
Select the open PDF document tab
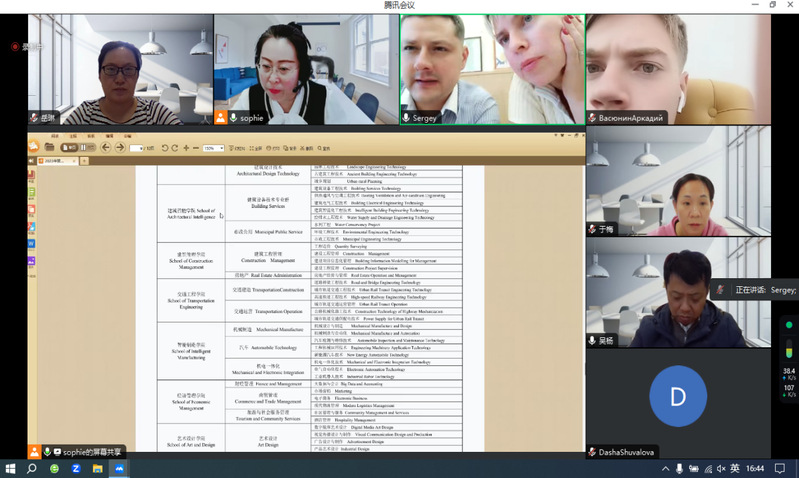pos(55,160)
